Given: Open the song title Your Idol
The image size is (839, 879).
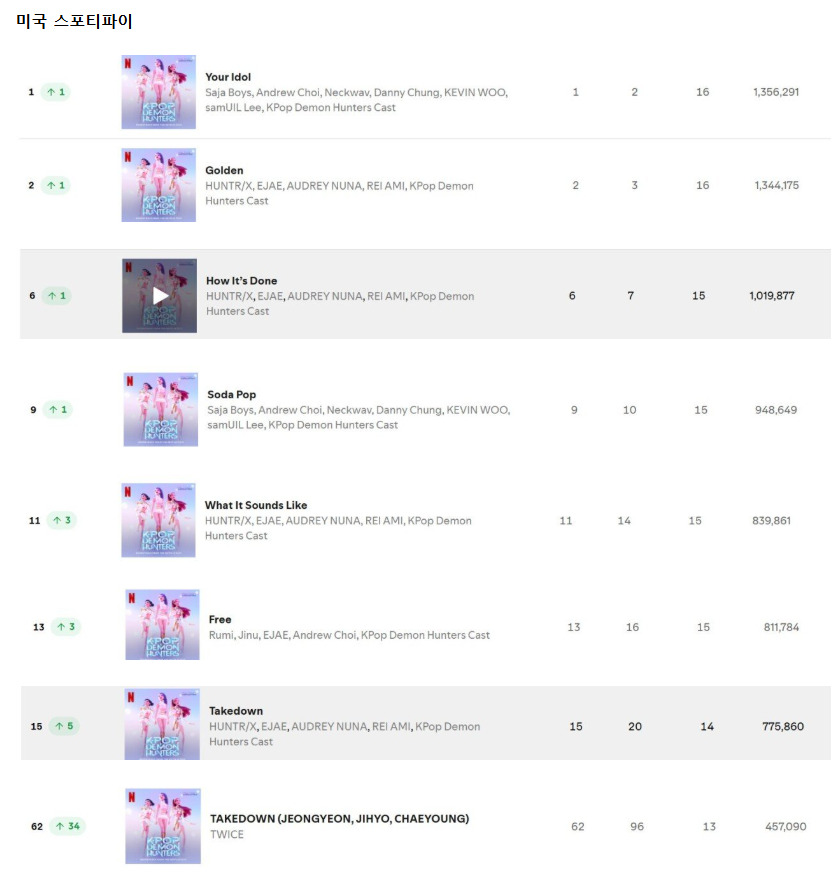Looking at the screenshot, I should click(228, 77).
